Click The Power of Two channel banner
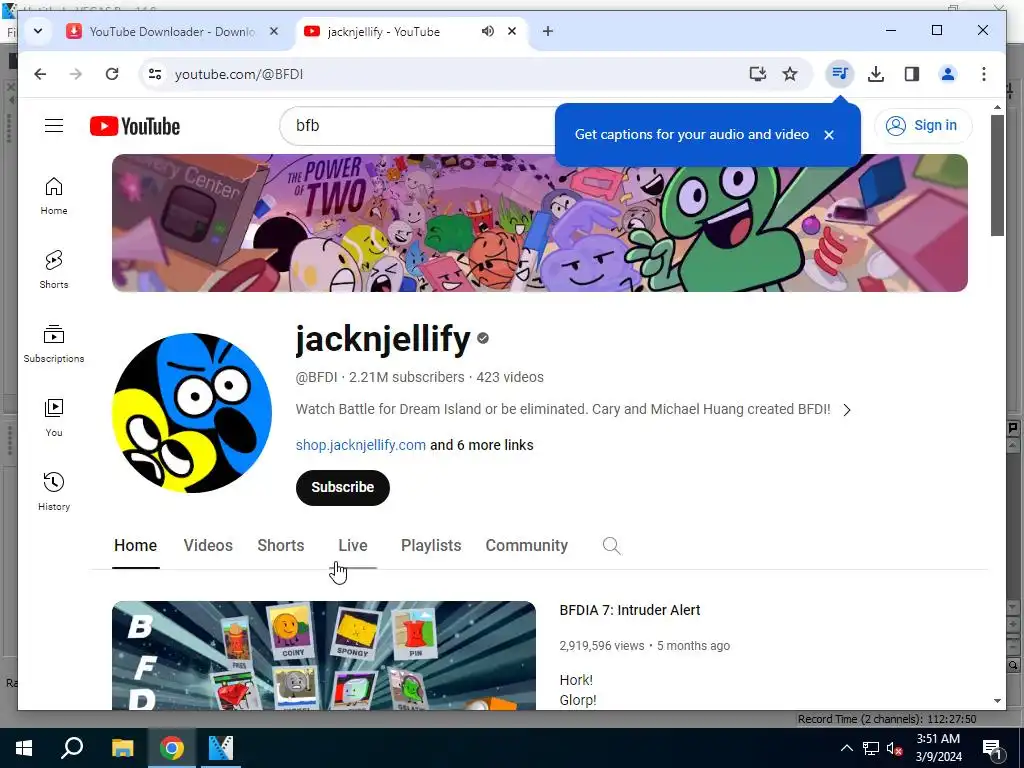 click(539, 223)
